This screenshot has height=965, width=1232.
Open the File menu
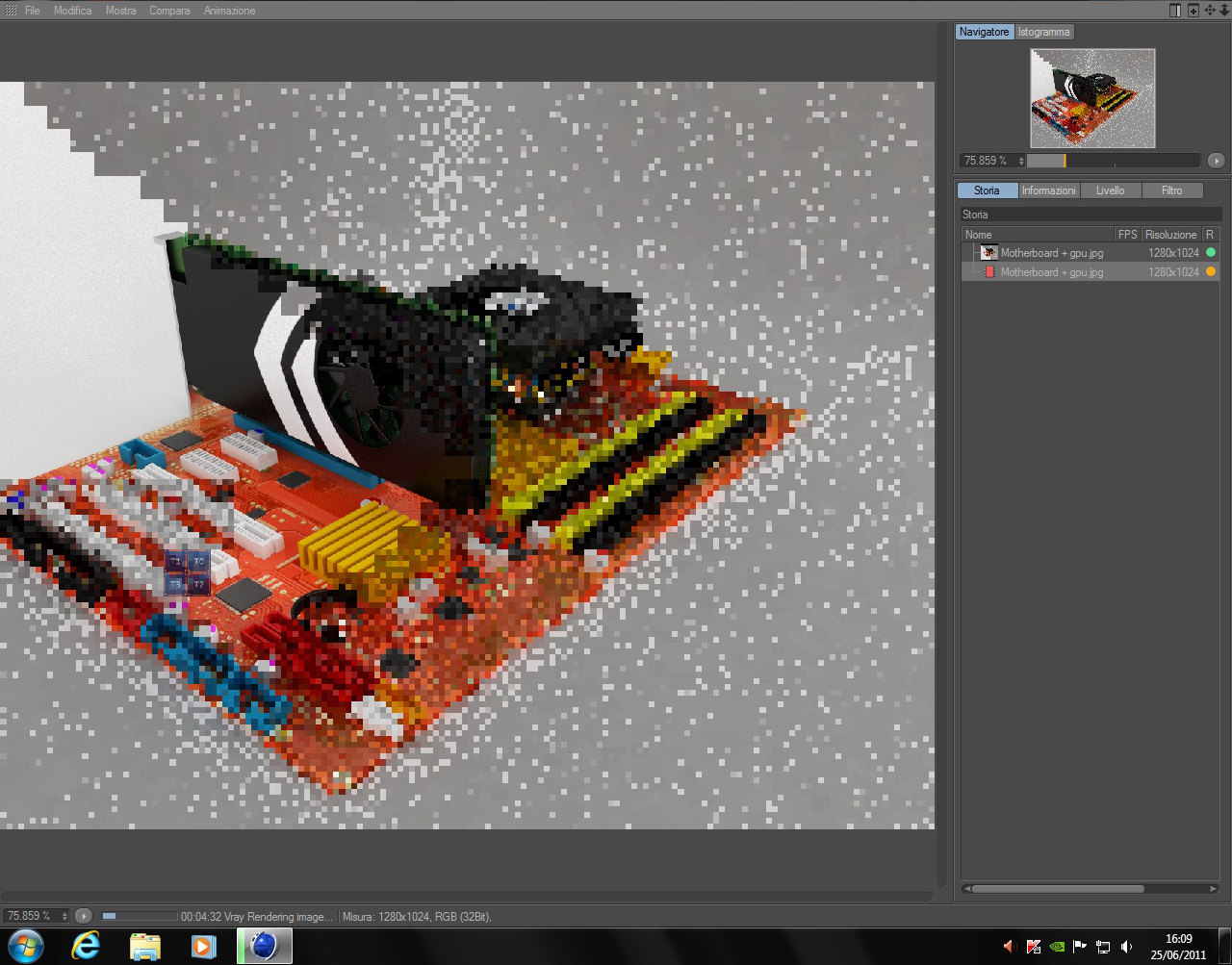coord(33,11)
